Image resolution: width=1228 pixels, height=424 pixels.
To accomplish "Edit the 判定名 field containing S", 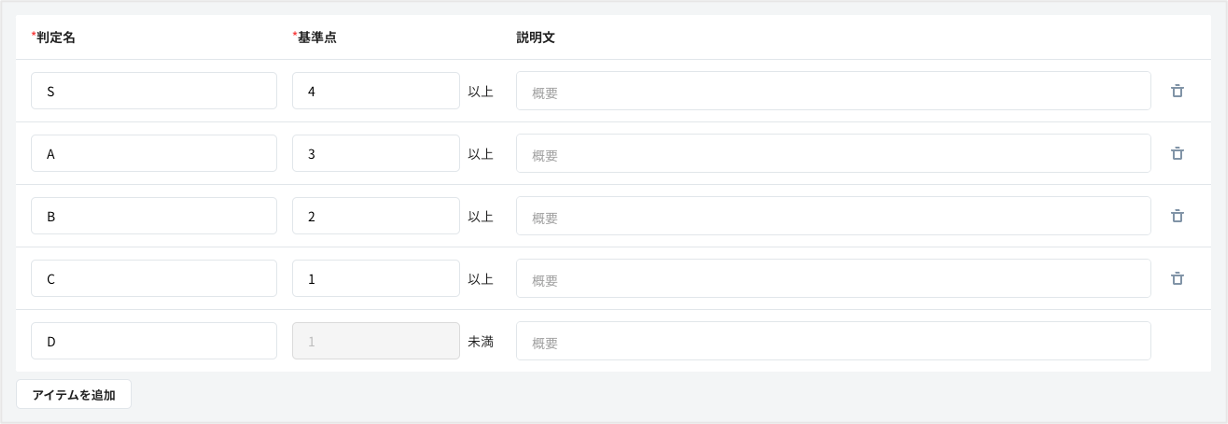I will click(x=154, y=91).
